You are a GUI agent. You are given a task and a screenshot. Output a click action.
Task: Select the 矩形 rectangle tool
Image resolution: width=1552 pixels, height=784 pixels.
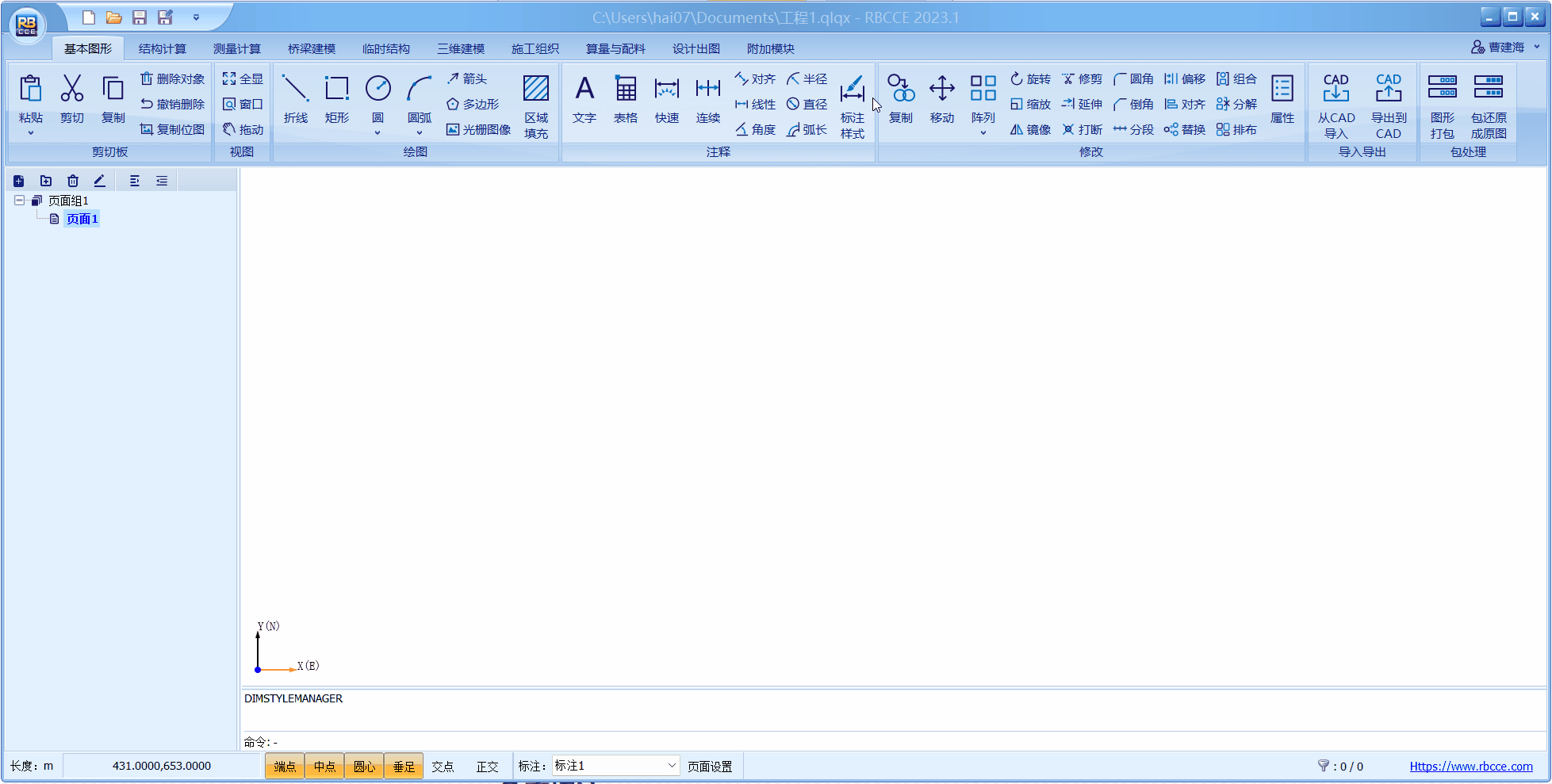click(336, 89)
